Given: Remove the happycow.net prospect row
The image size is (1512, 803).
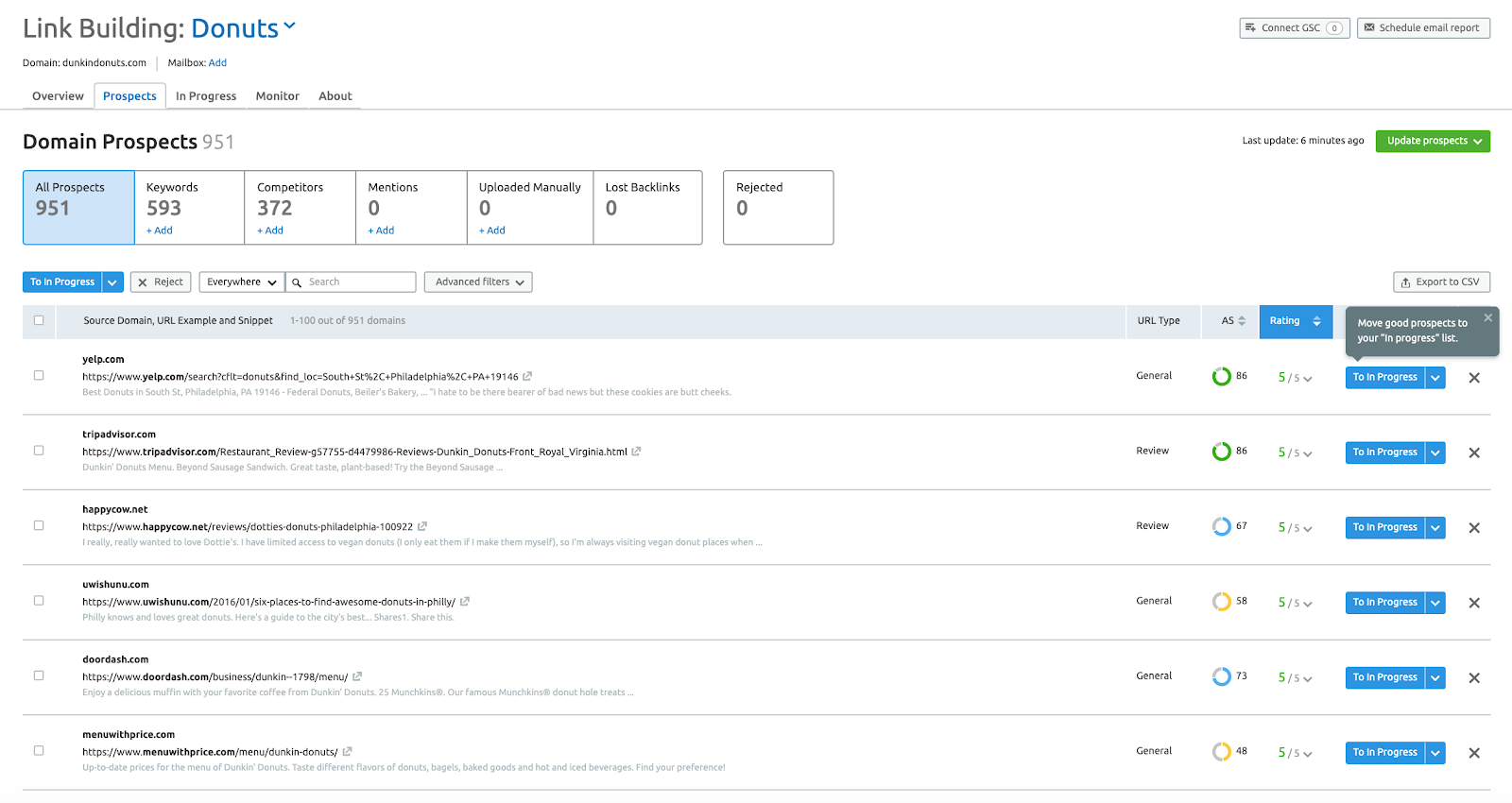Looking at the screenshot, I should pos(1474,528).
